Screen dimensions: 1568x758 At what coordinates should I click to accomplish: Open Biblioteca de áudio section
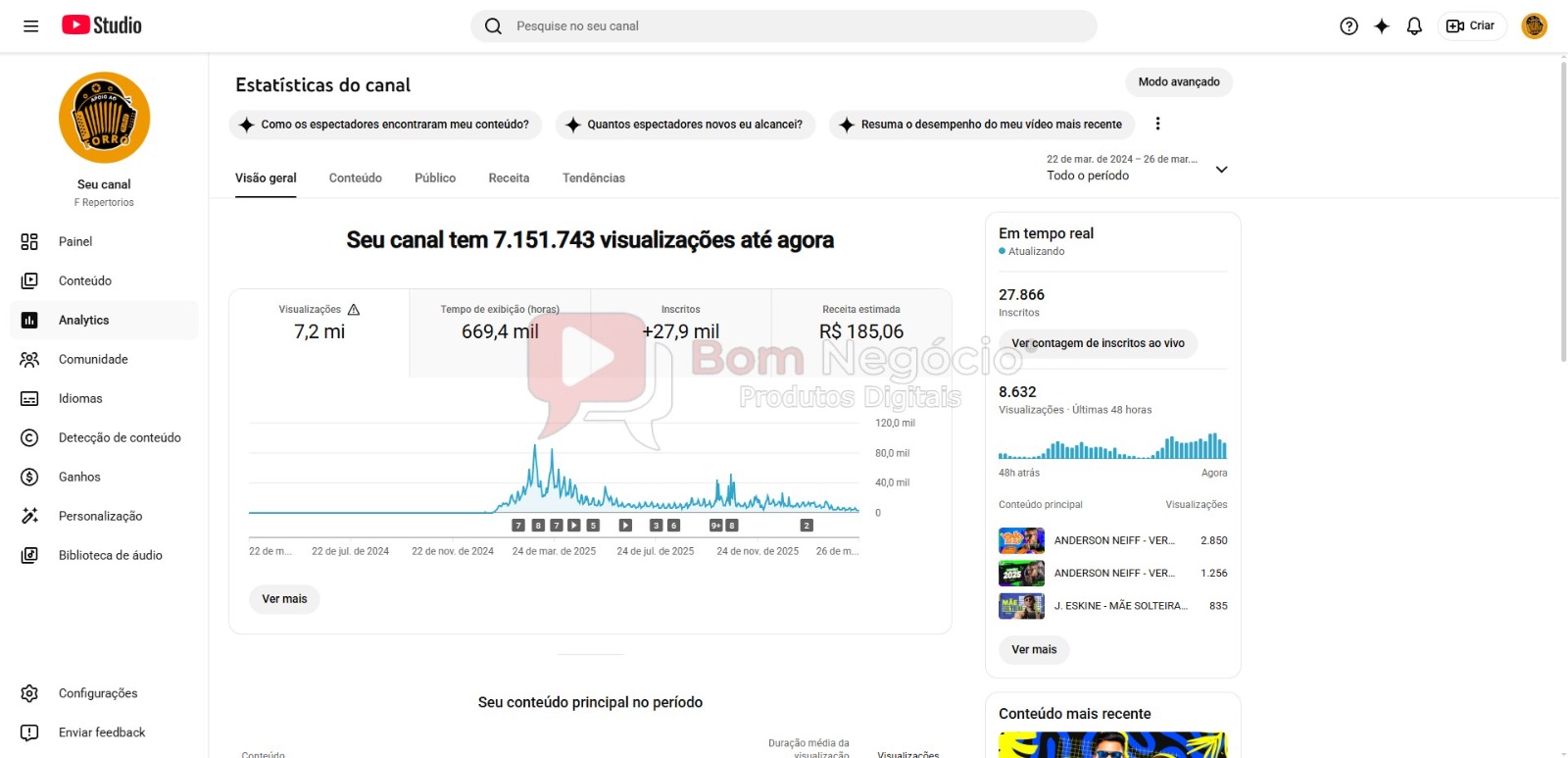[x=110, y=556]
